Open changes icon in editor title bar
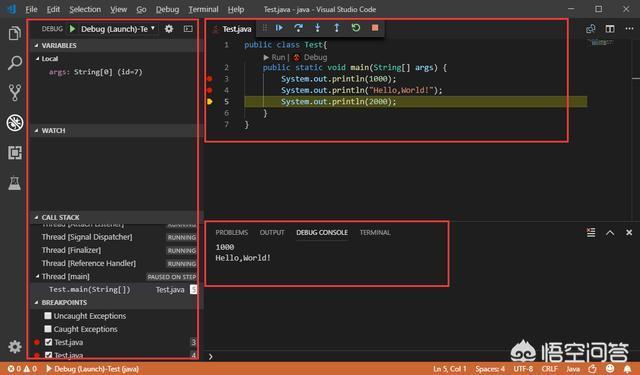 pyautogui.click(x=590, y=29)
